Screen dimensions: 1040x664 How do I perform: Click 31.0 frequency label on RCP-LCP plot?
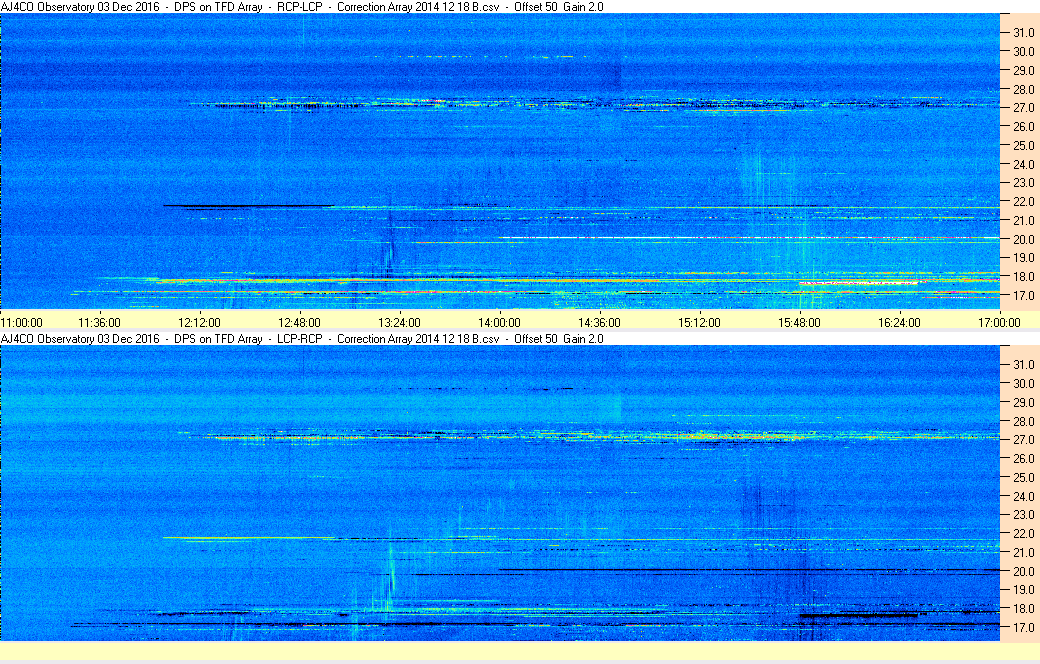1023,33
